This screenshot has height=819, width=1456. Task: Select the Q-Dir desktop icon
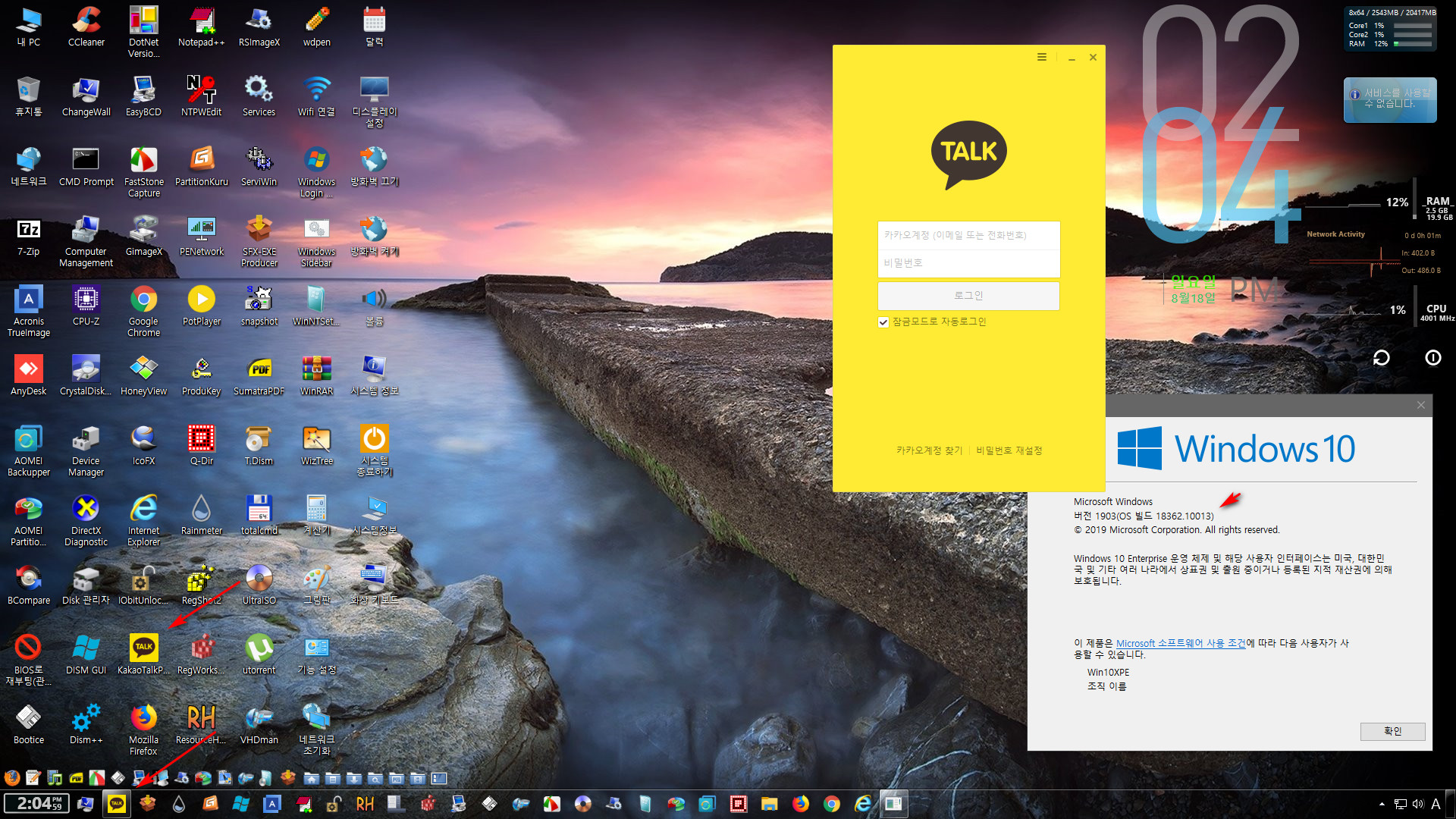click(x=201, y=445)
